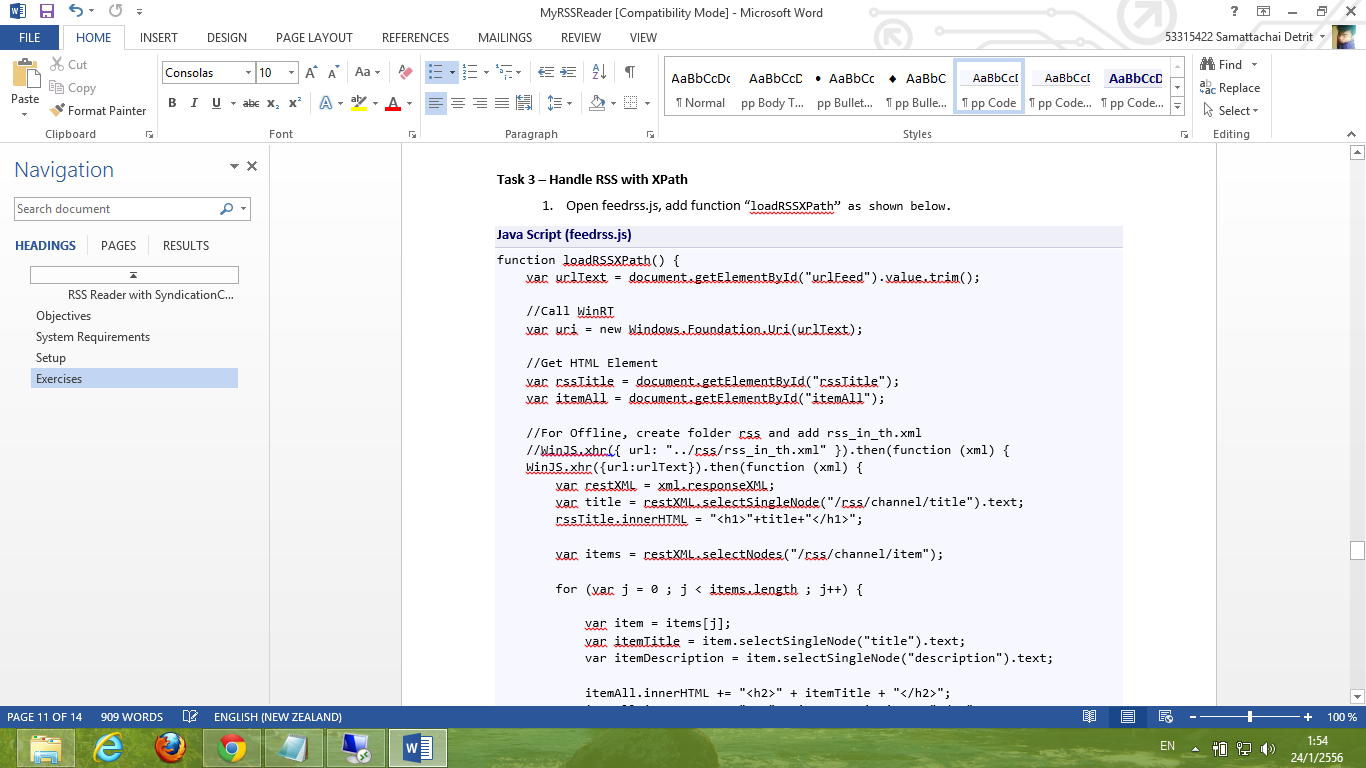Click the Grow Font icon

311,72
